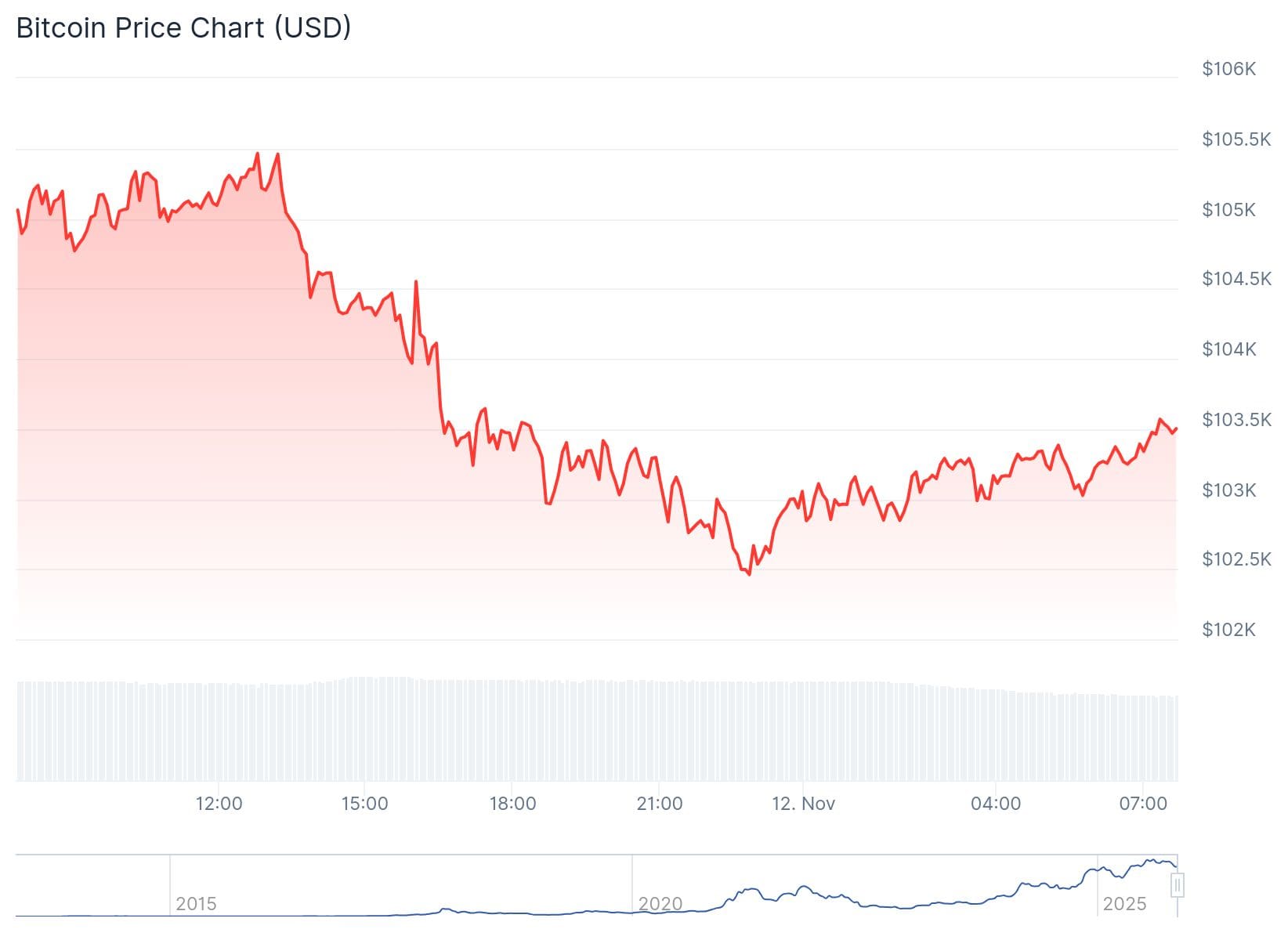Click the 12. Nov date label
This screenshot has width=1288, height=940.
point(803,804)
